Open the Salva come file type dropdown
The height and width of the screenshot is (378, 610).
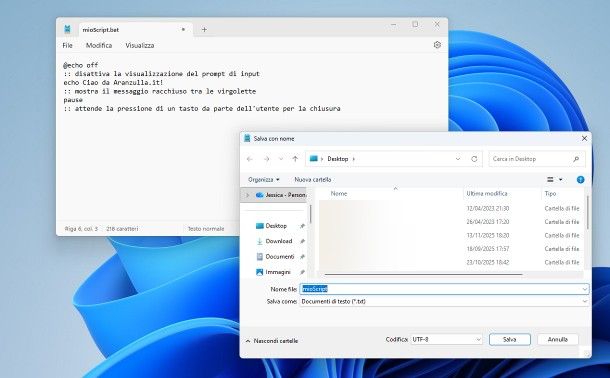(444, 301)
